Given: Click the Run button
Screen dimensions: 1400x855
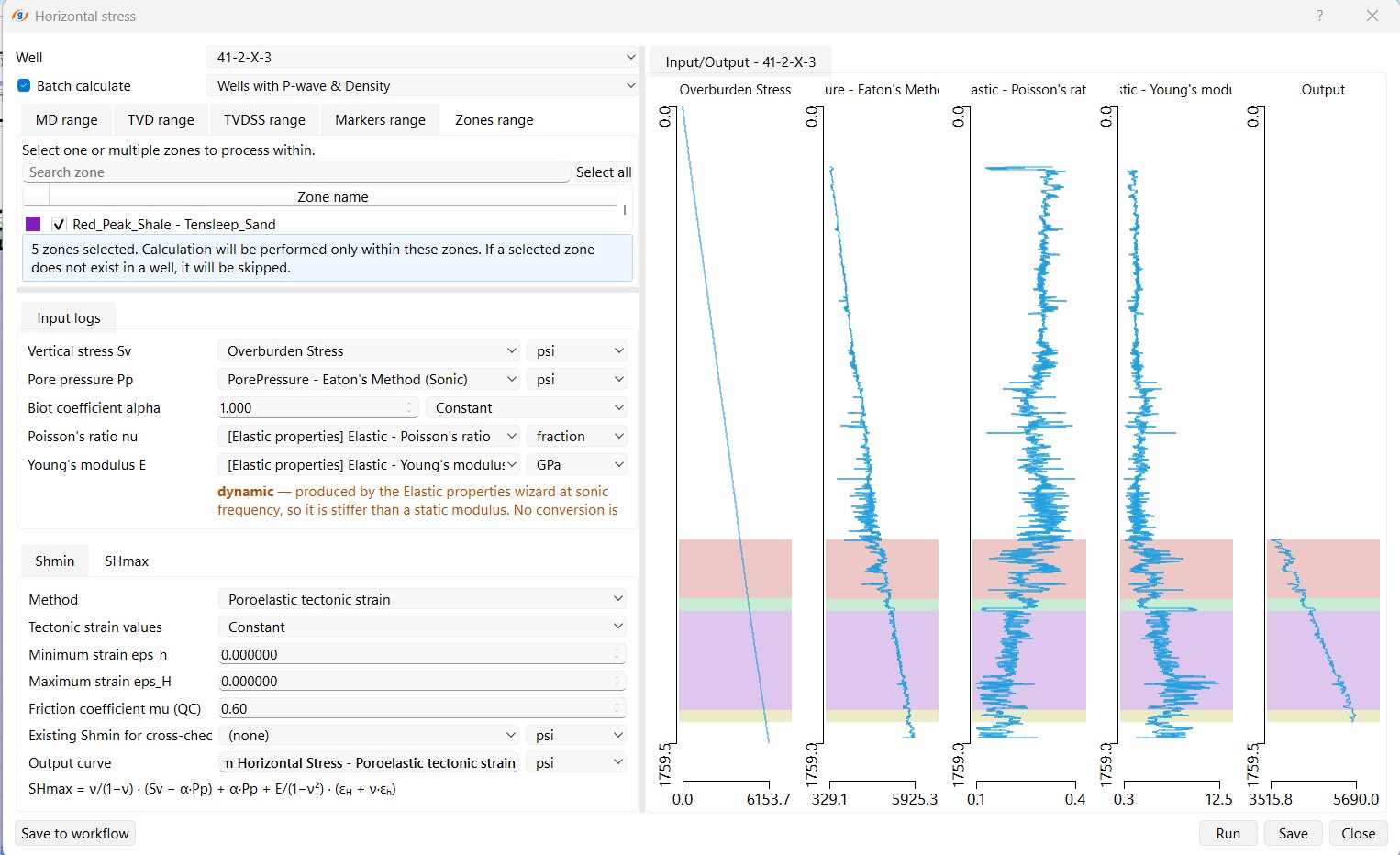Looking at the screenshot, I should point(1228,834).
